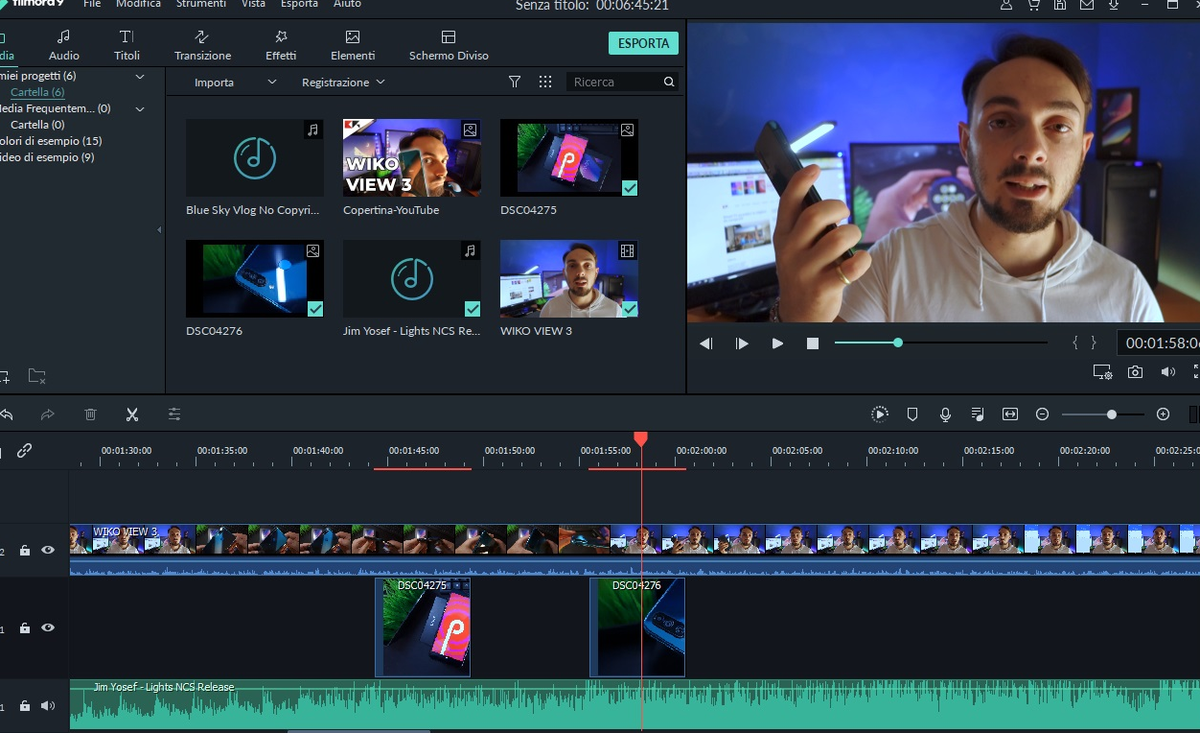Toggle lock on WIKO VIEW 3 track
This screenshot has height=733, width=1200.
(25, 550)
